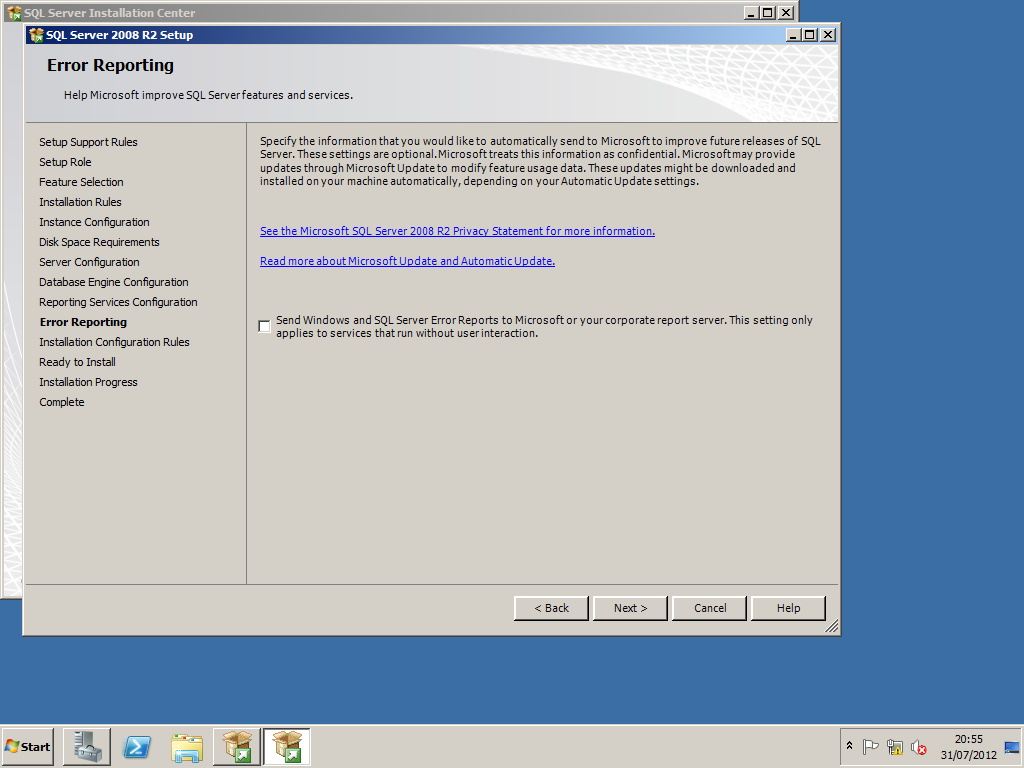Open network status icon in system tray
1024x768 pixels.
(894, 746)
